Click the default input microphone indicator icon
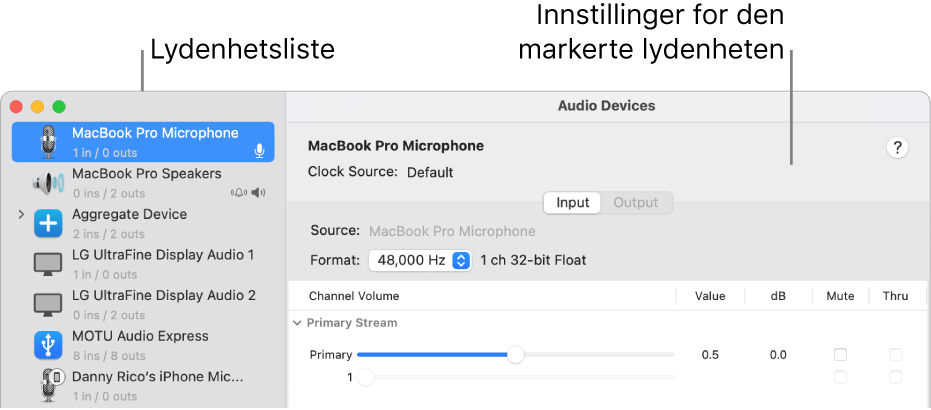The width and height of the screenshot is (931, 410). tap(259, 152)
